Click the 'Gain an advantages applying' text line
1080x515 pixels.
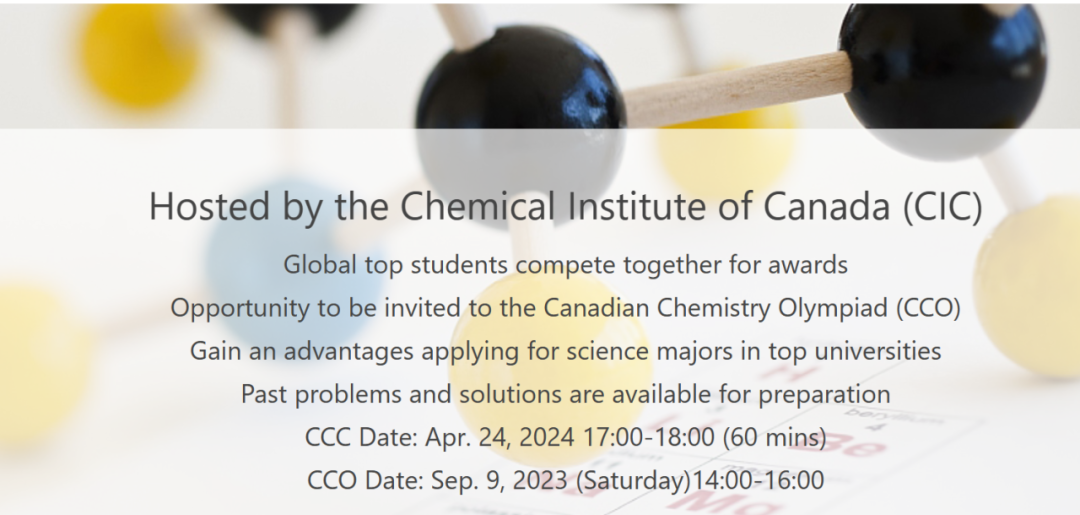[x=565, y=351]
